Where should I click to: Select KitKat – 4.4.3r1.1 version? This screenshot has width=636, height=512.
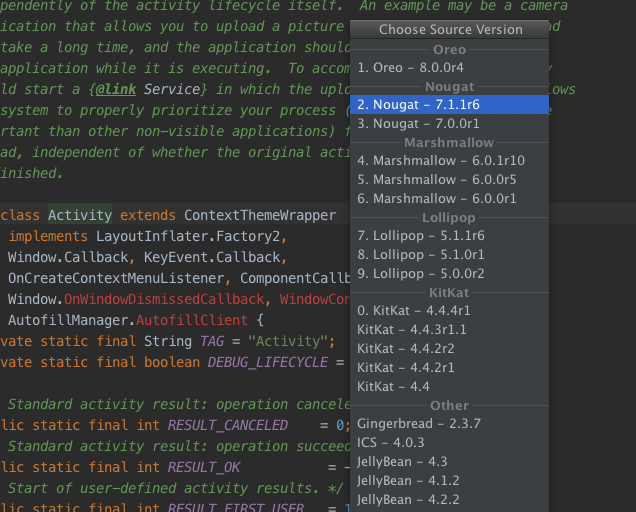[449, 329]
